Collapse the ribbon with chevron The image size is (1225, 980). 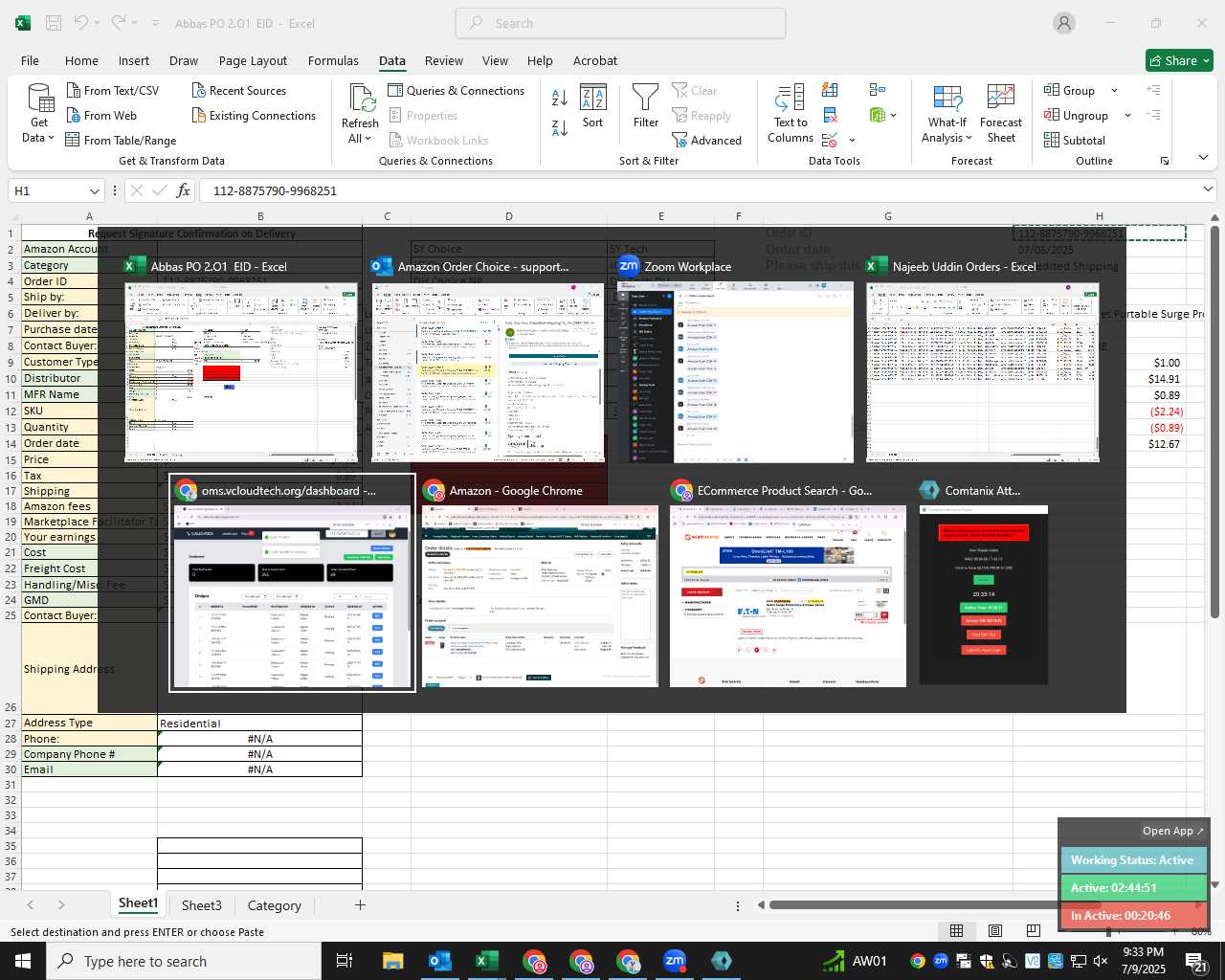(x=1203, y=158)
